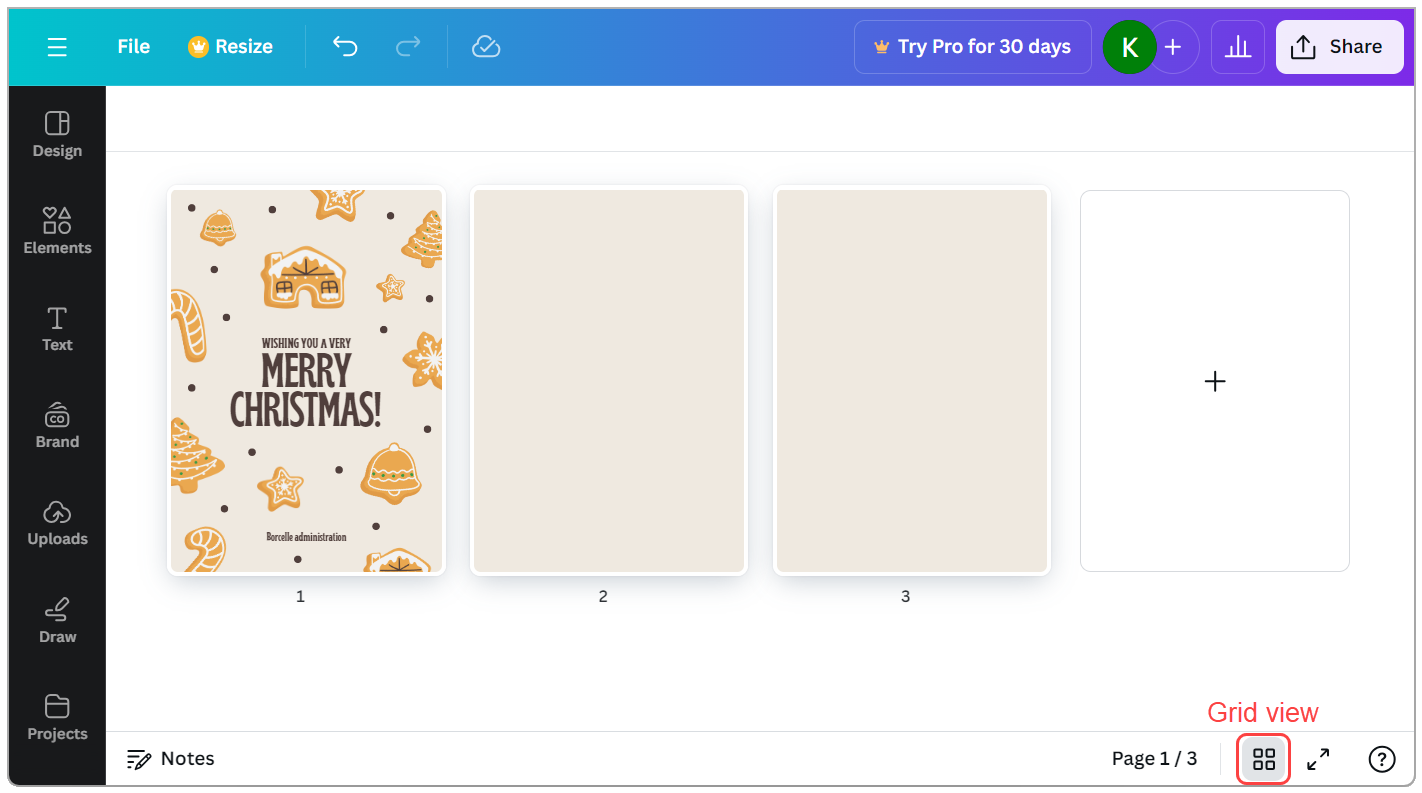Open the Projects panel
Screen dimensions: 1422x793
[x=56, y=716]
